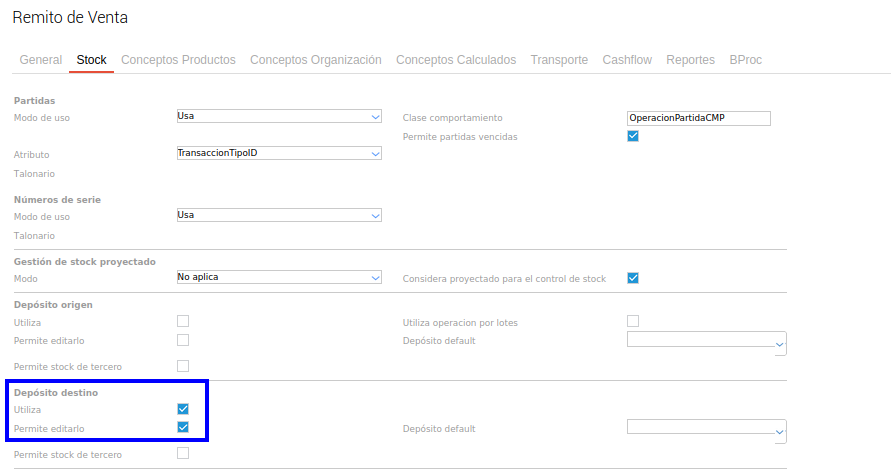
Task: Open the General tab
Action: (41, 60)
